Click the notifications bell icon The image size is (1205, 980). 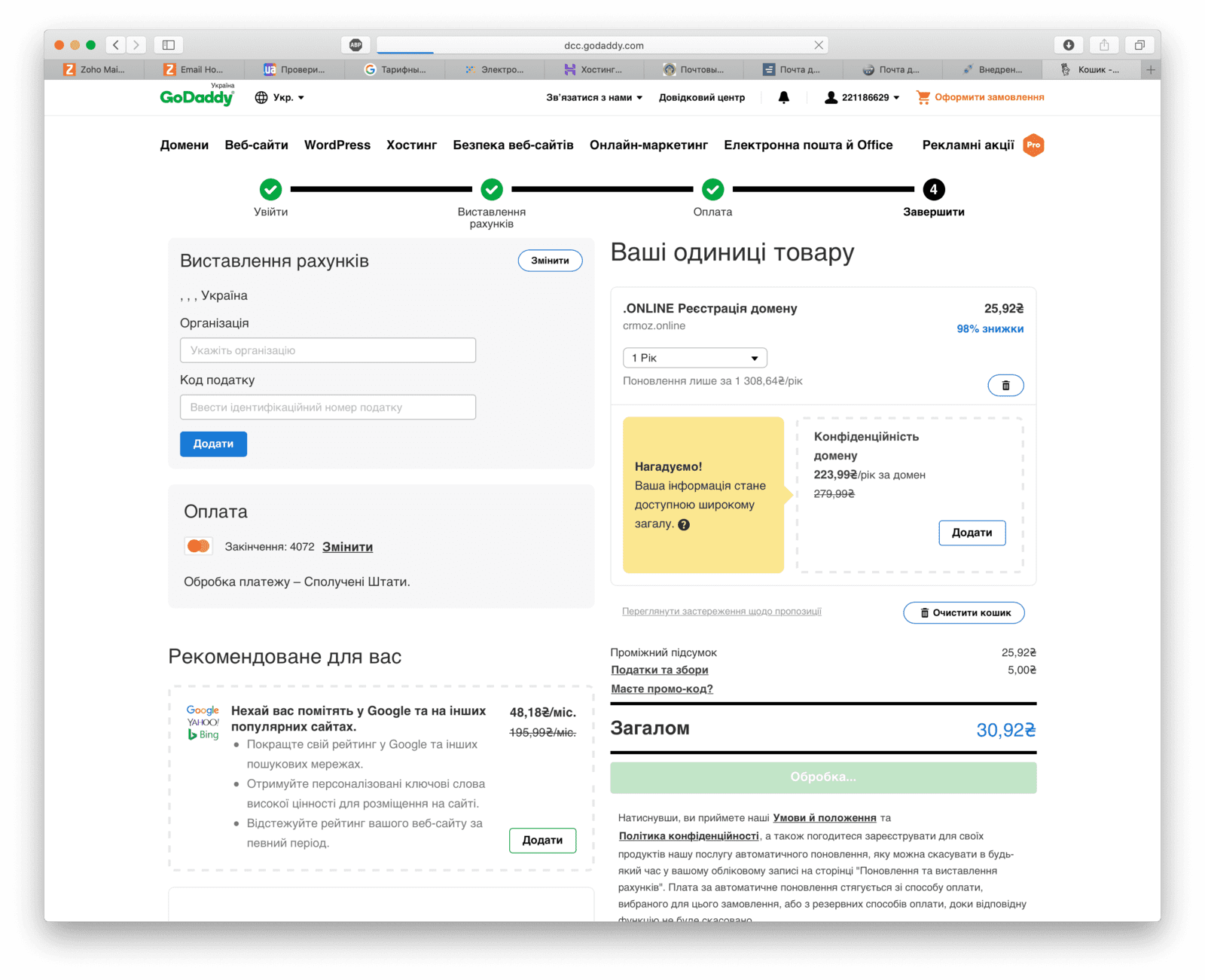point(783,97)
